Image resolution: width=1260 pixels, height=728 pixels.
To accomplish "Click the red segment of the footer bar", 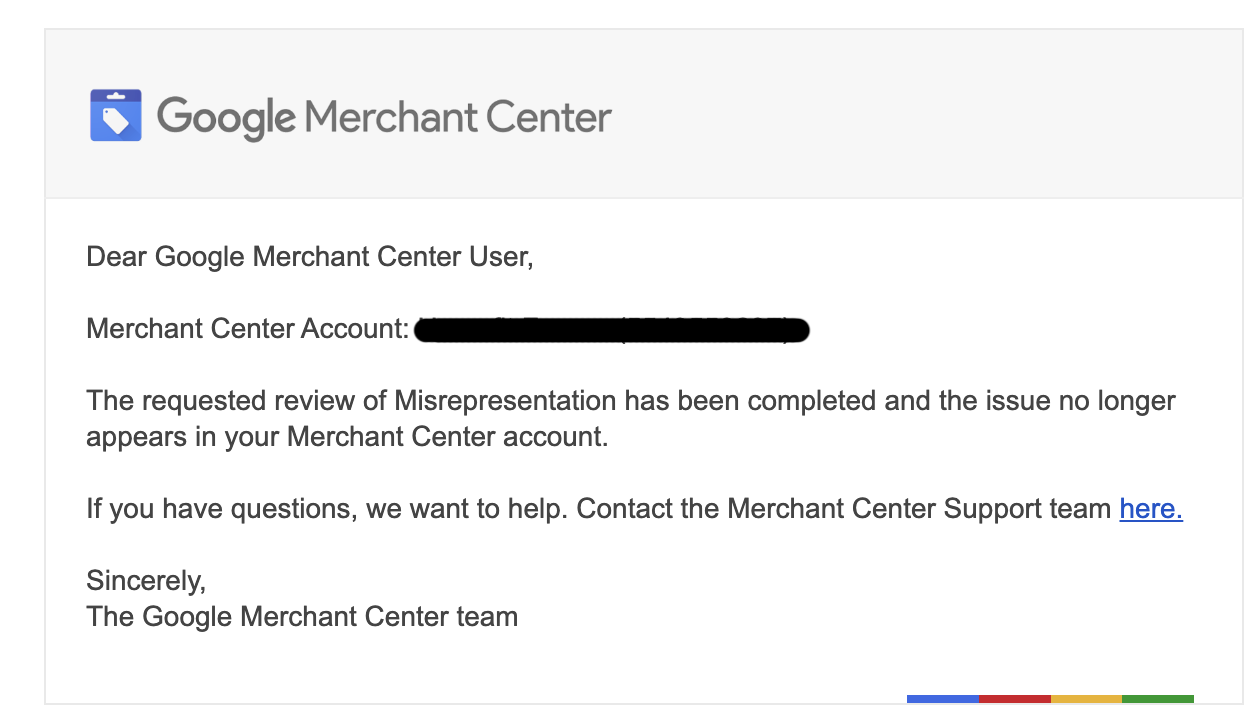I will [x=1015, y=699].
